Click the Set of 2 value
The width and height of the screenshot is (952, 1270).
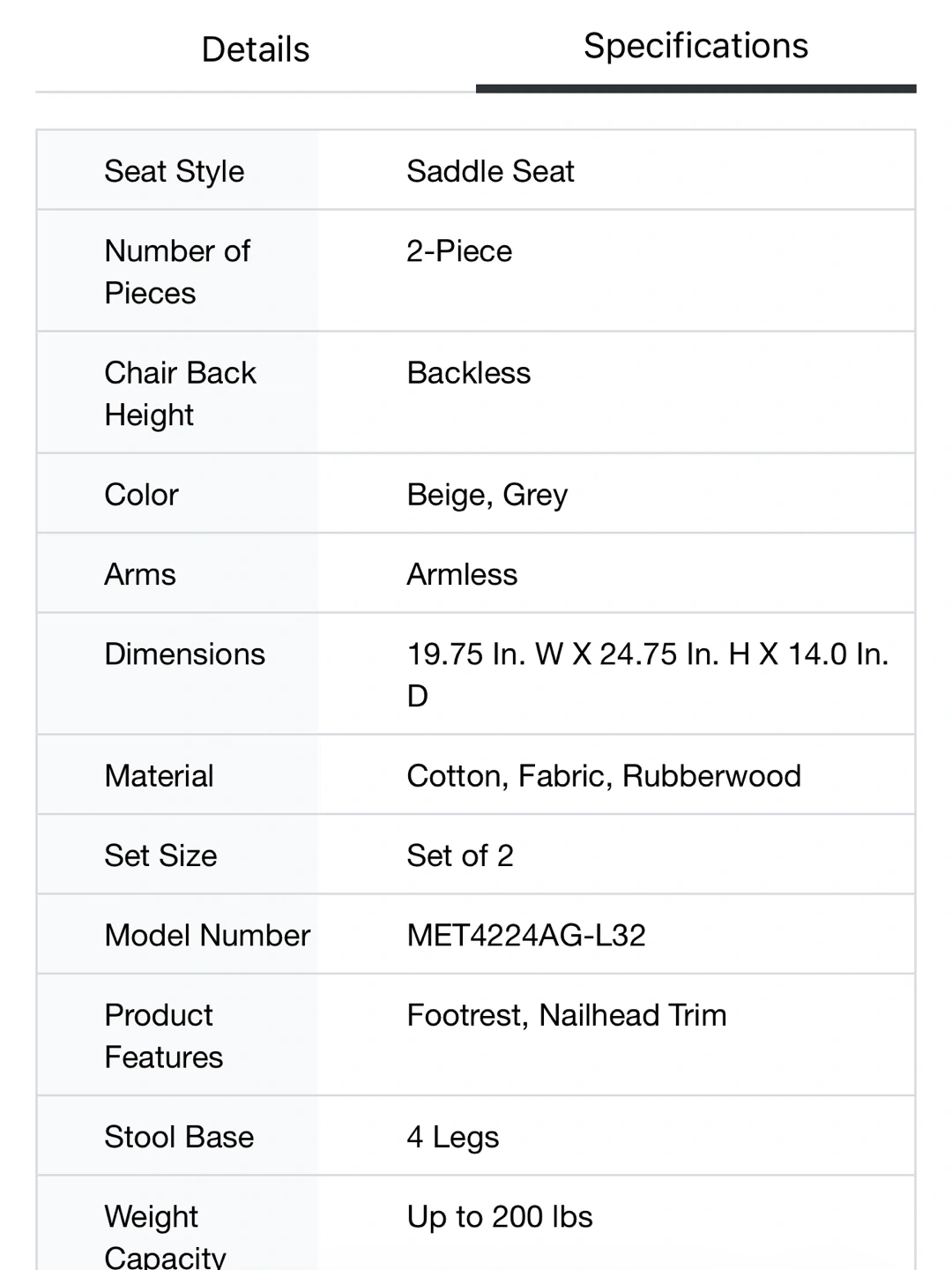tap(460, 855)
